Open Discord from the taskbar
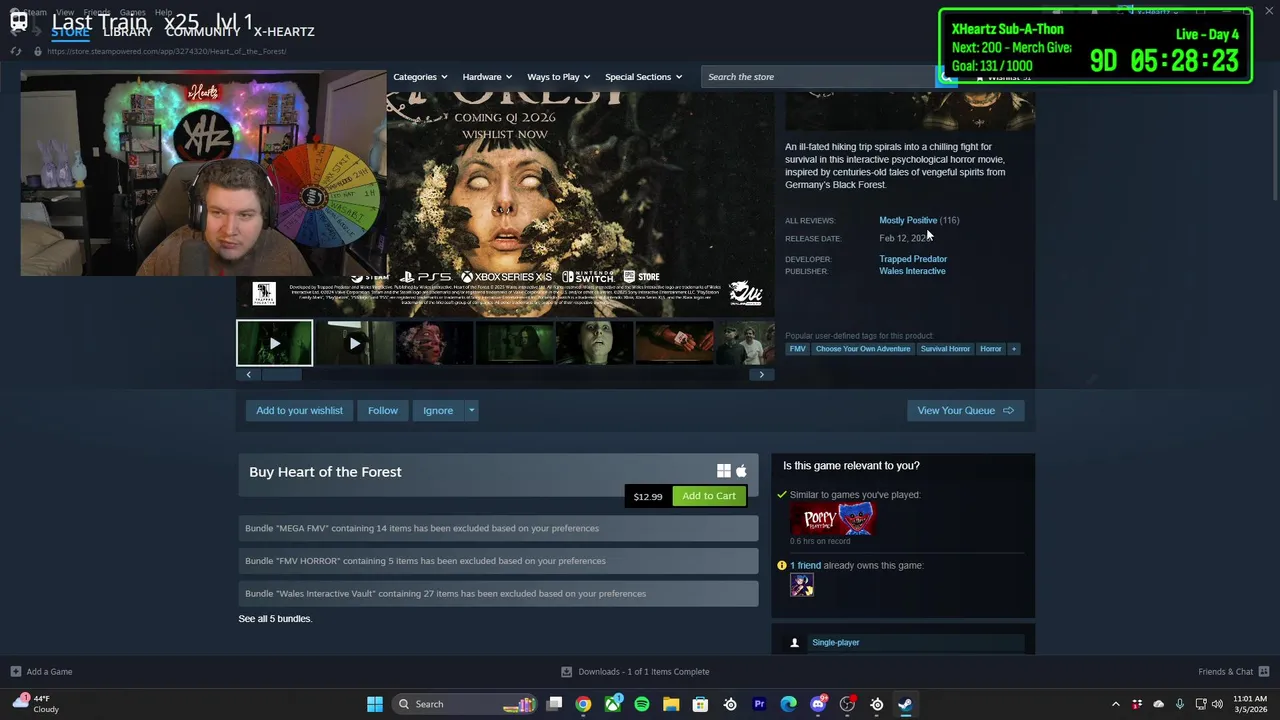The height and width of the screenshot is (720, 1280). (x=818, y=704)
